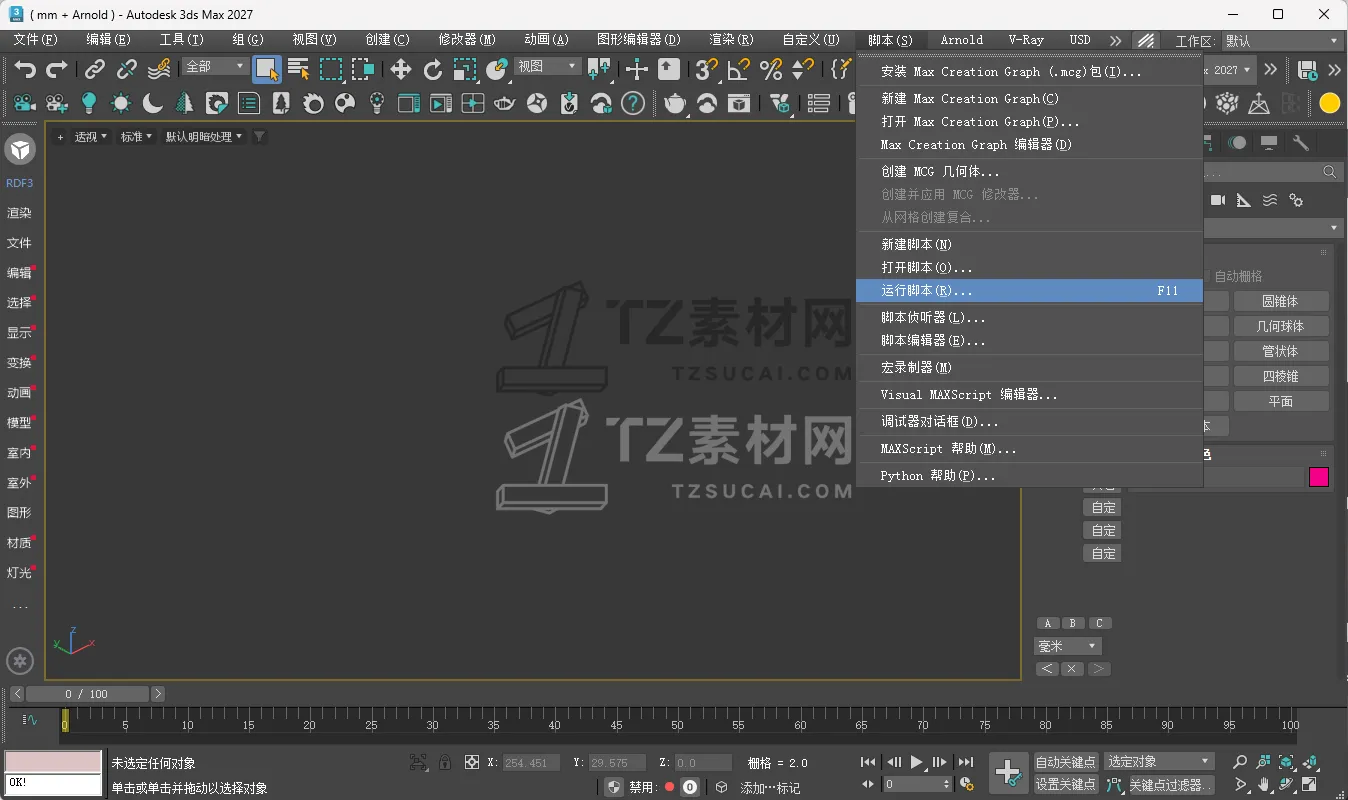Click the 圆锥体 primitive button
Viewport: 1348px width, 800px height.
(1280, 301)
